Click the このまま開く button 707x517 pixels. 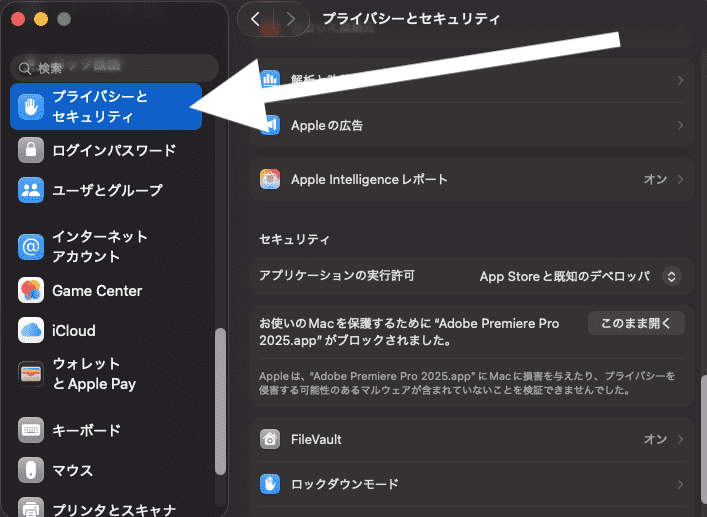click(x=636, y=323)
